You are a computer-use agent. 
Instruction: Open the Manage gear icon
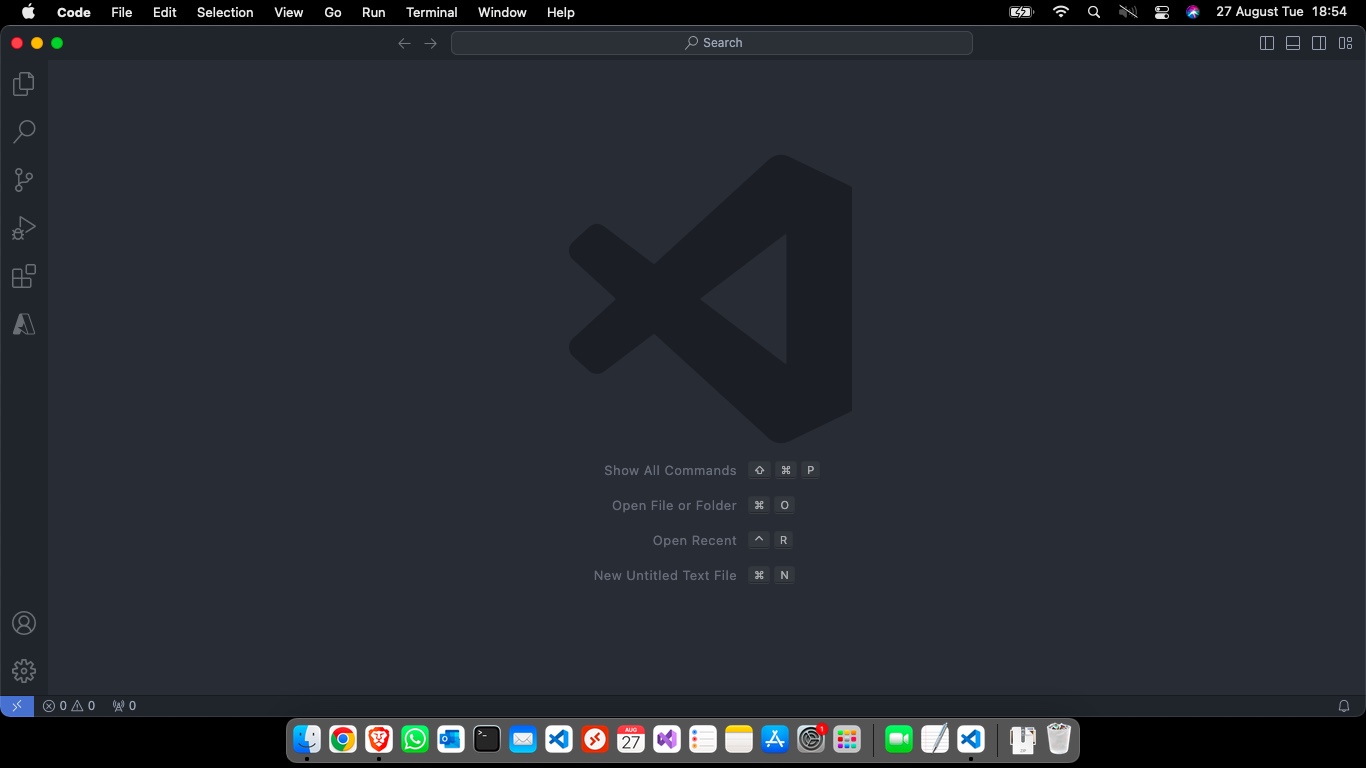24,671
